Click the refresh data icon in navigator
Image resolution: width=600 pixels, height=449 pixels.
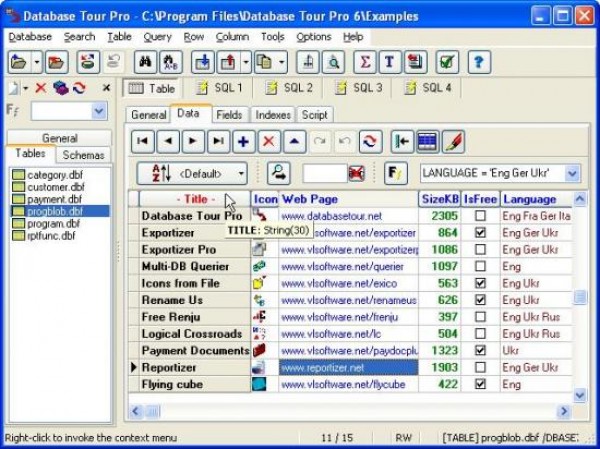(x=370, y=142)
